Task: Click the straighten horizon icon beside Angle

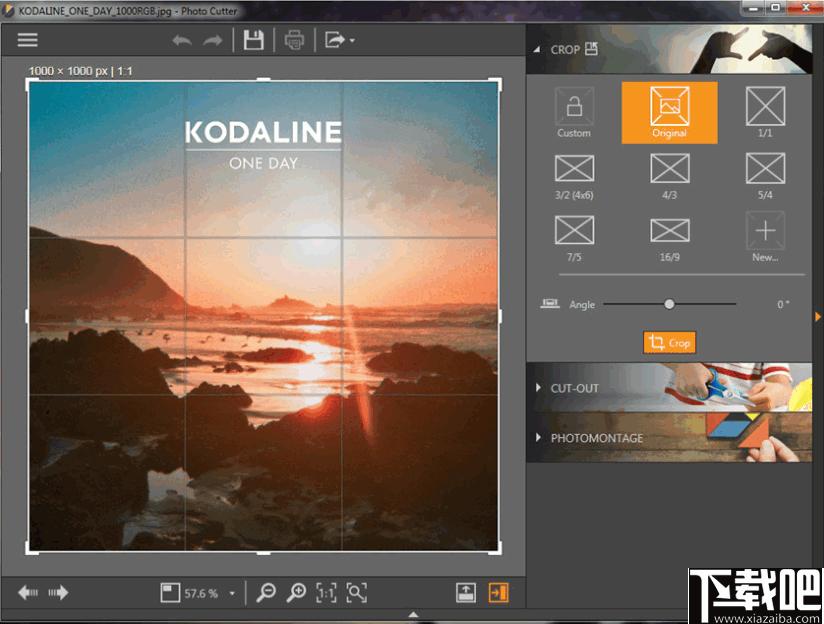Action: coord(550,304)
